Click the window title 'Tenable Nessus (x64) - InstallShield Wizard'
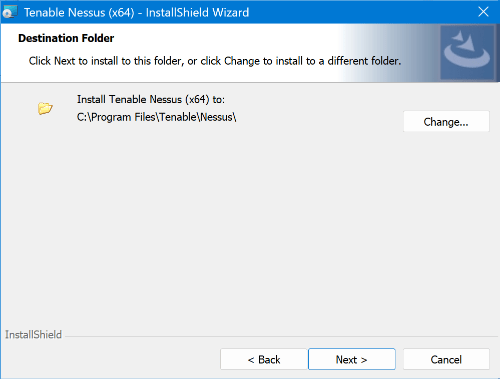The width and height of the screenshot is (500, 379). 136,13
